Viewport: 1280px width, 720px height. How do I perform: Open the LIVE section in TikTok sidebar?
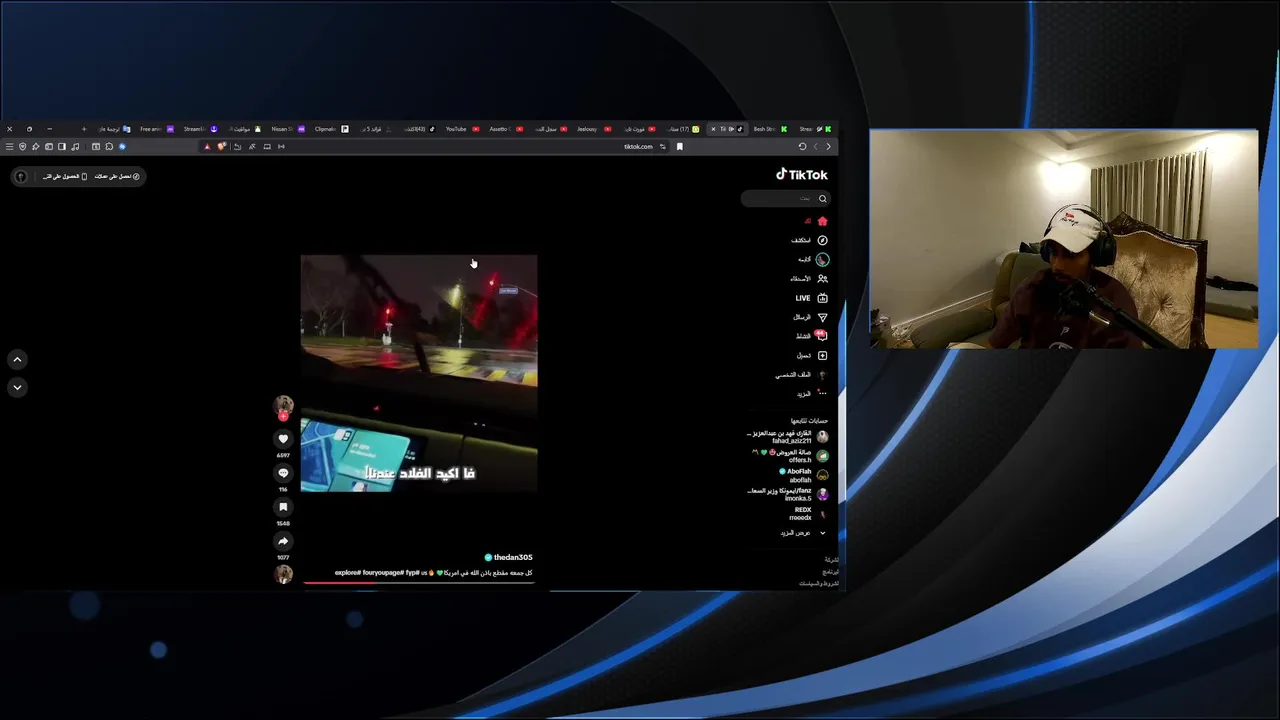[x=810, y=298]
